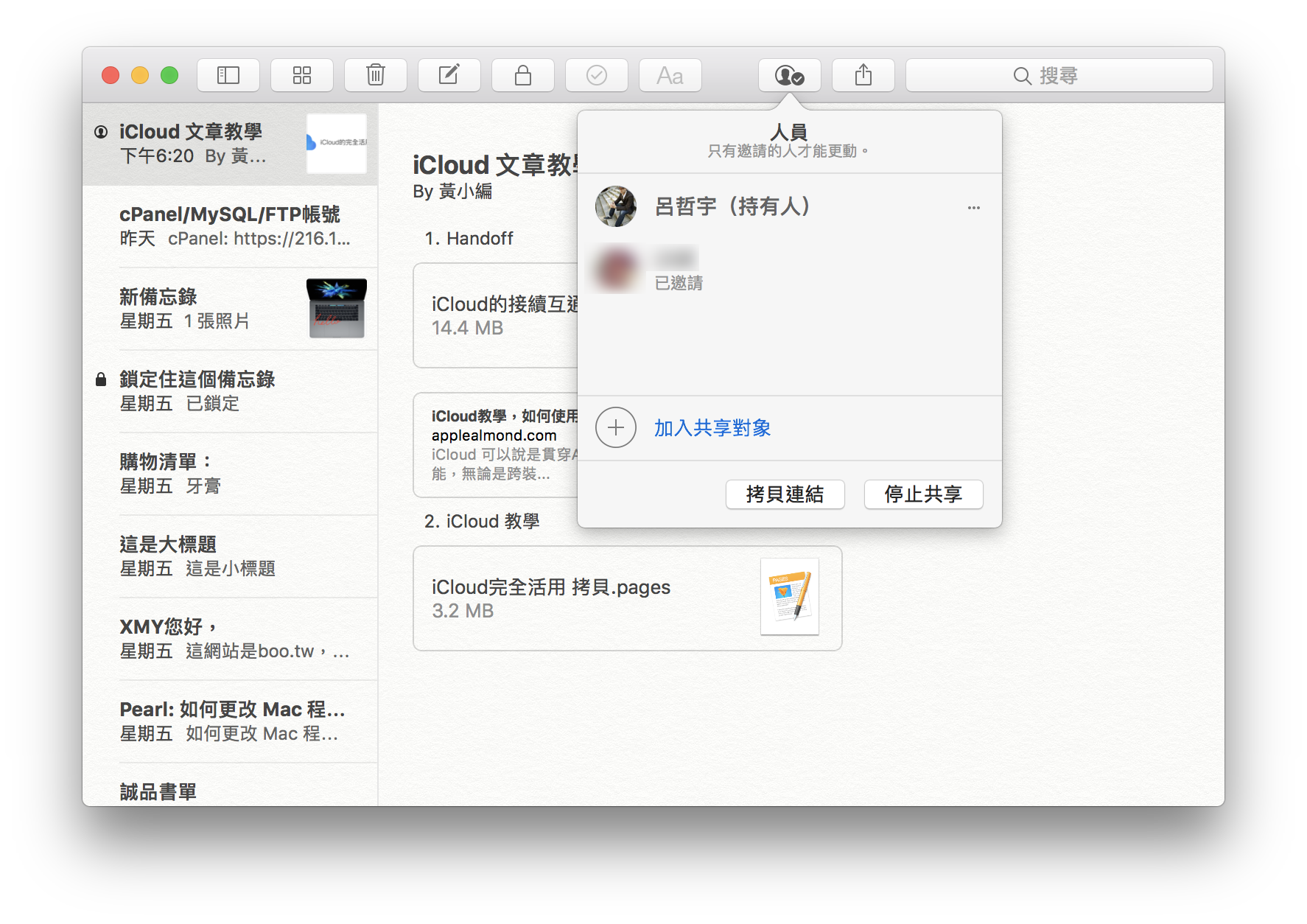This screenshot has width=1307, height=924.
Task: Open the 誠品書單 note
Action: (x=230, y=785)
